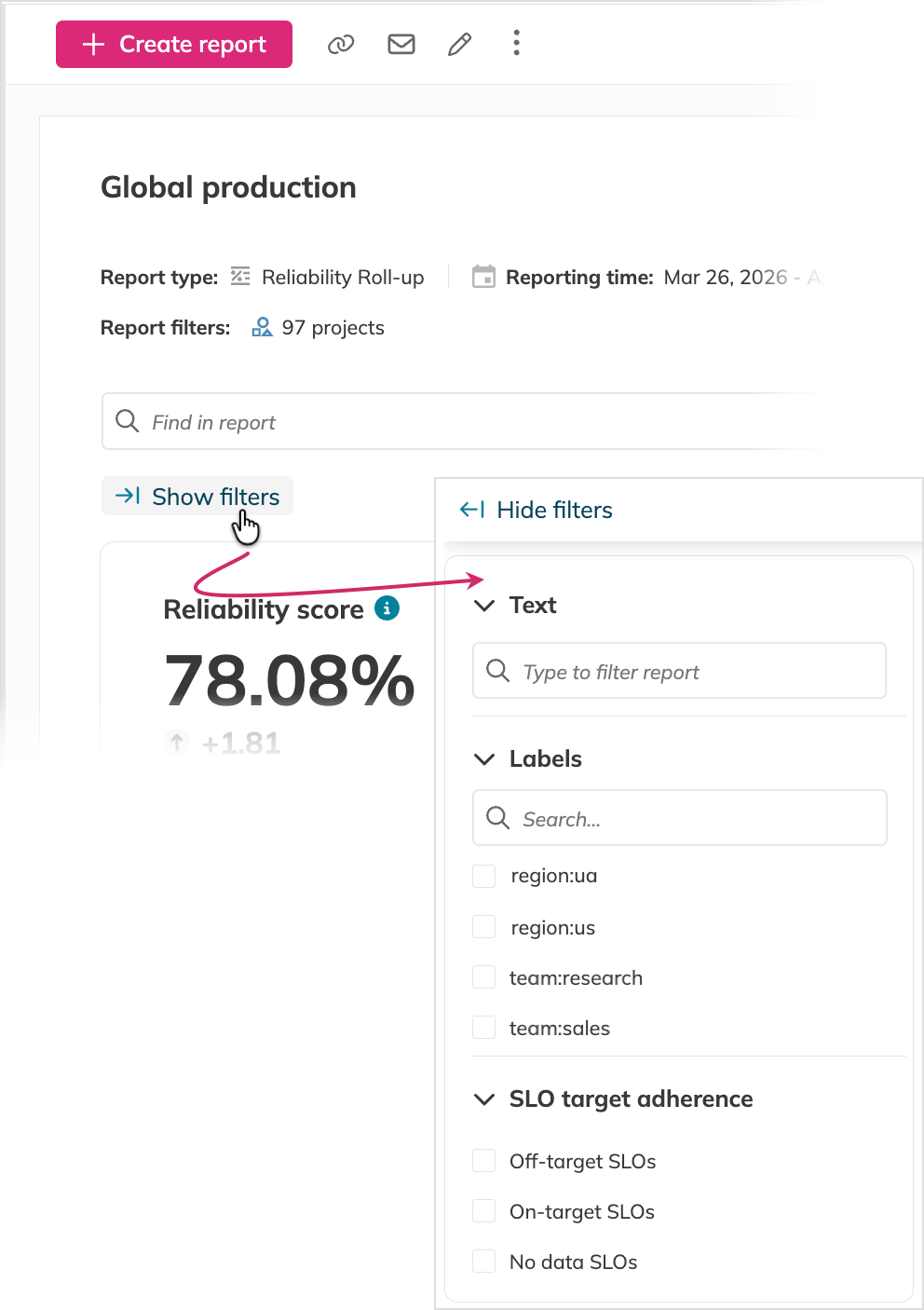Click the info icon next to Reliability score
Screen dimensions: 924x1310
pos(387,607)
